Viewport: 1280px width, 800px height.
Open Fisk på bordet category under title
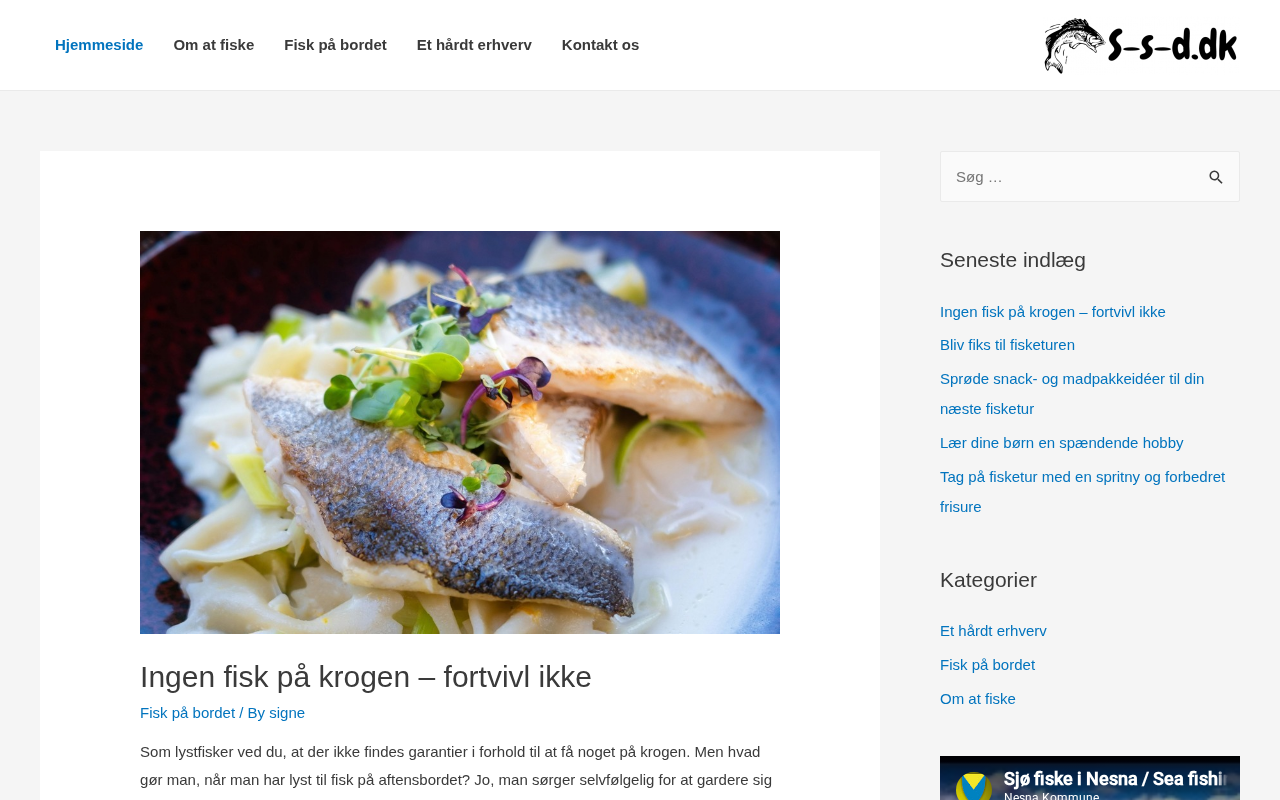coord(187,713)
